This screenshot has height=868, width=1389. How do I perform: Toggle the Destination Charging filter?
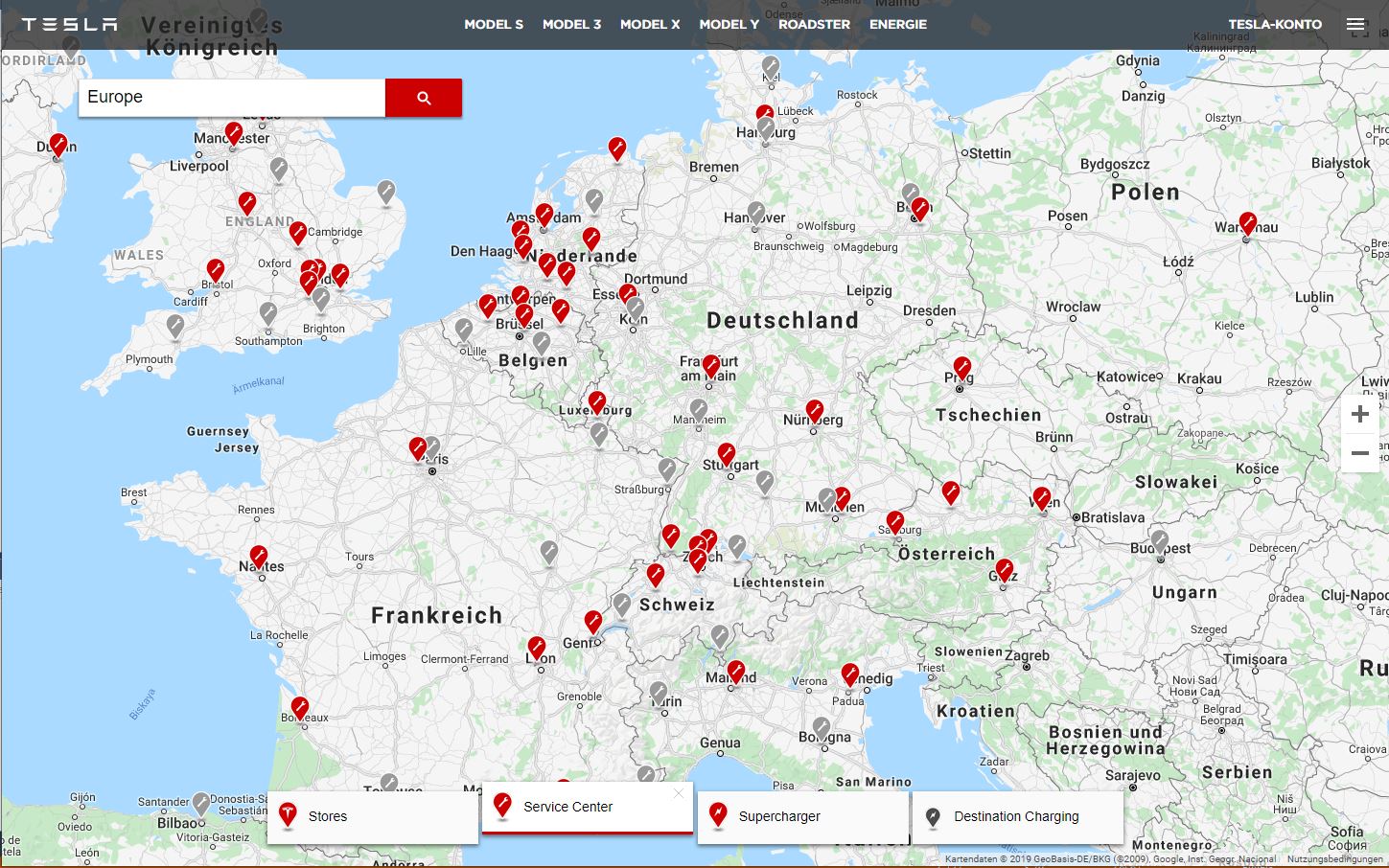[1018, 816]
